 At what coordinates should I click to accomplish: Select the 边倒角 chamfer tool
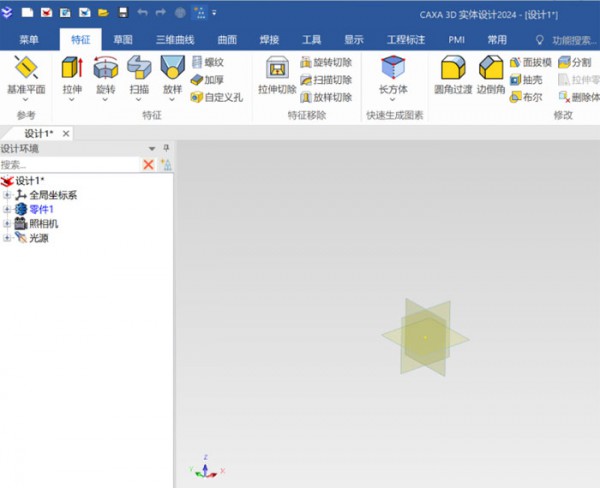pos(491,75)
